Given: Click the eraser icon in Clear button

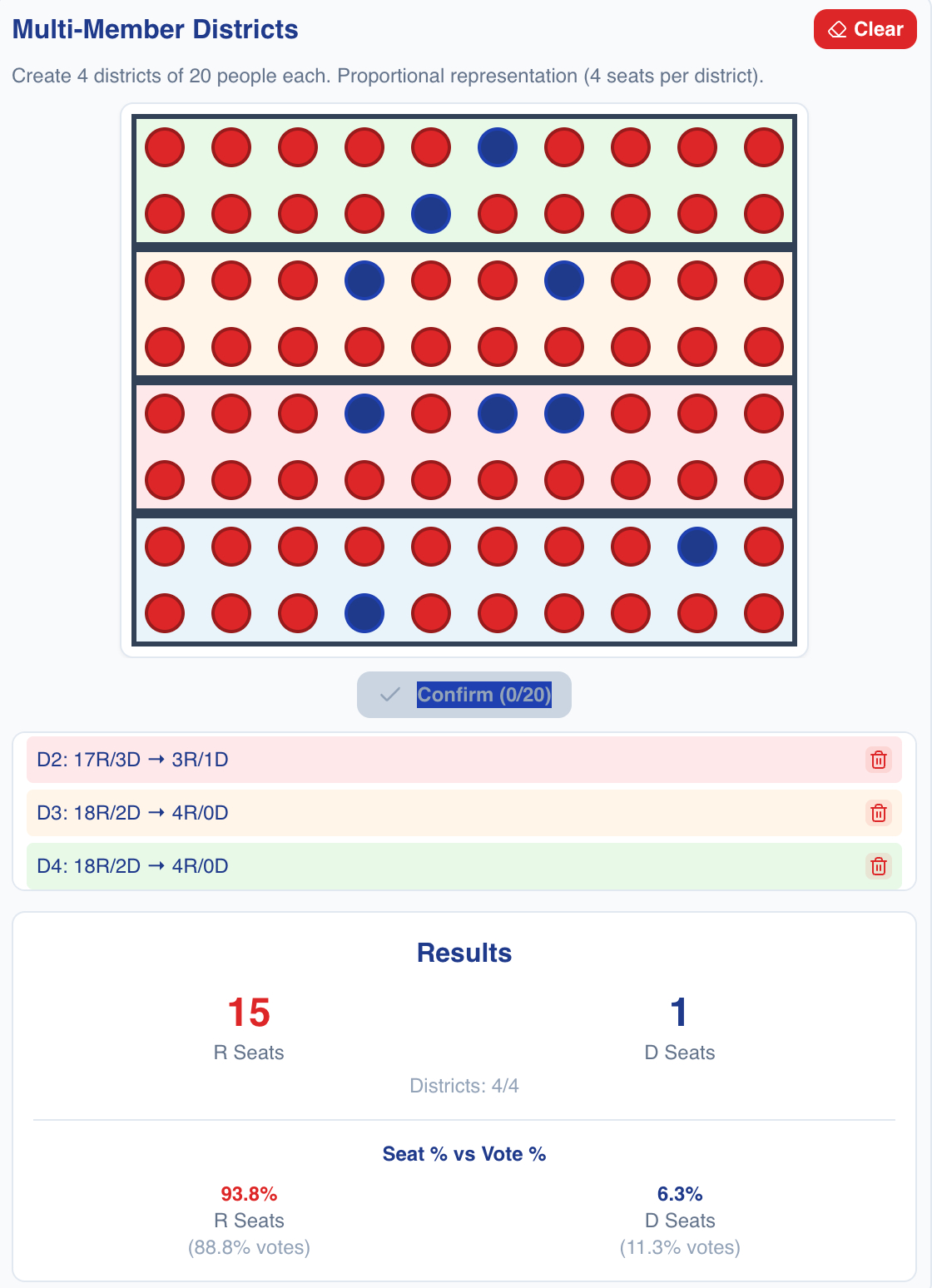Looking at the screenshot, I should point(837,30).
